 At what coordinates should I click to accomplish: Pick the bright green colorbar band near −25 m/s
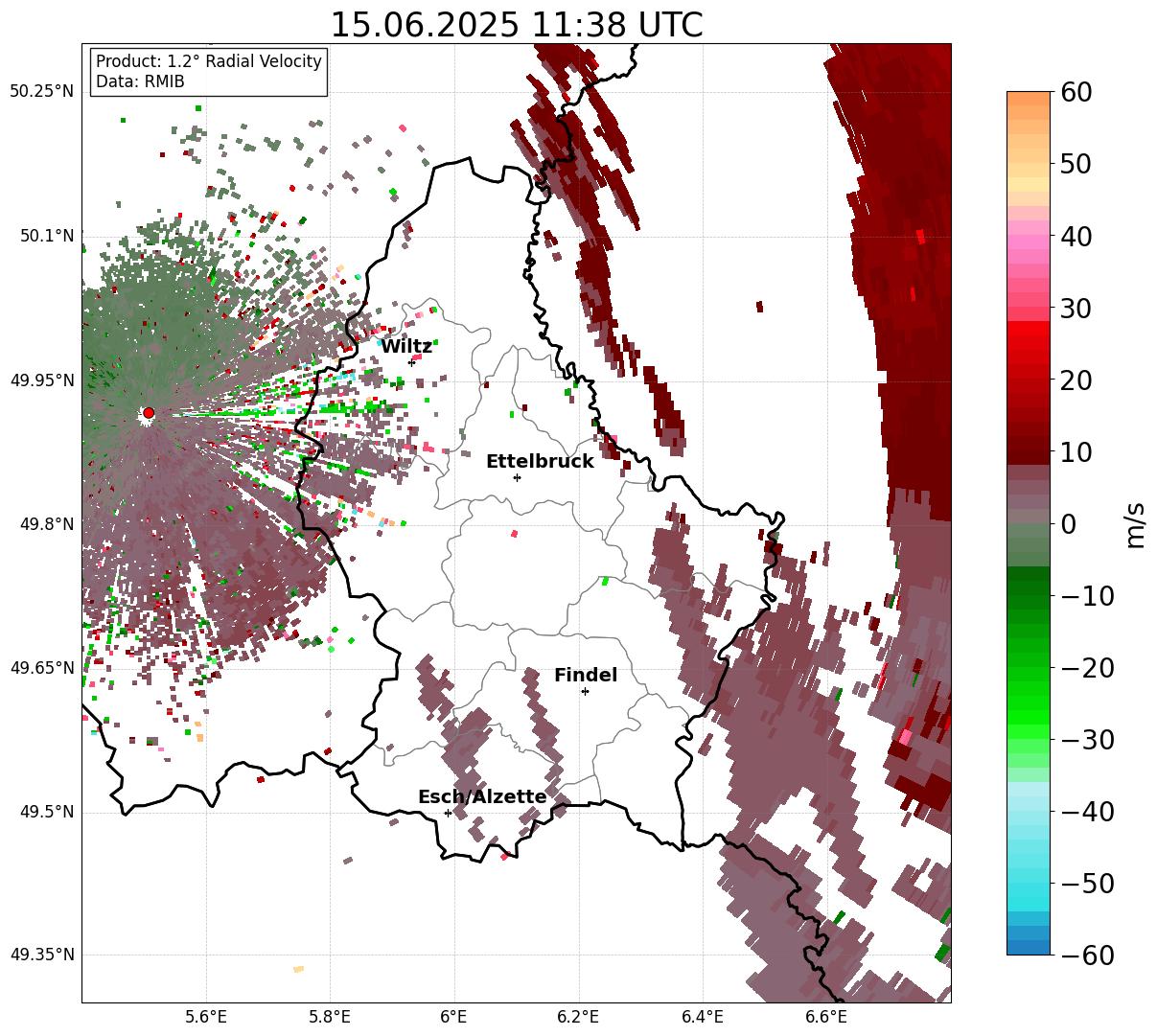(x=1029, y=703)
